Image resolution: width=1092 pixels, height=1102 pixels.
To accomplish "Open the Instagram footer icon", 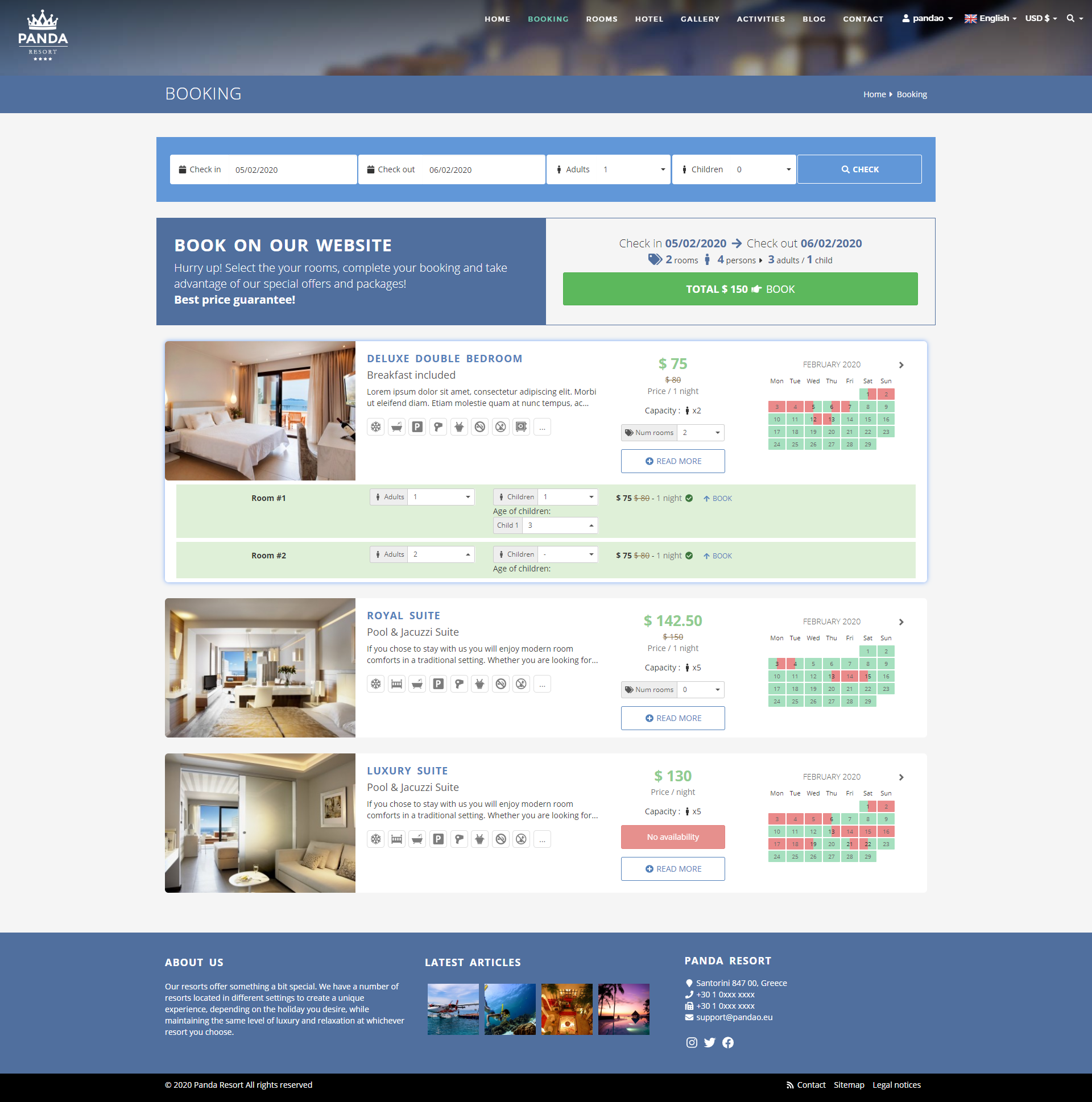I will (692, 1042).
